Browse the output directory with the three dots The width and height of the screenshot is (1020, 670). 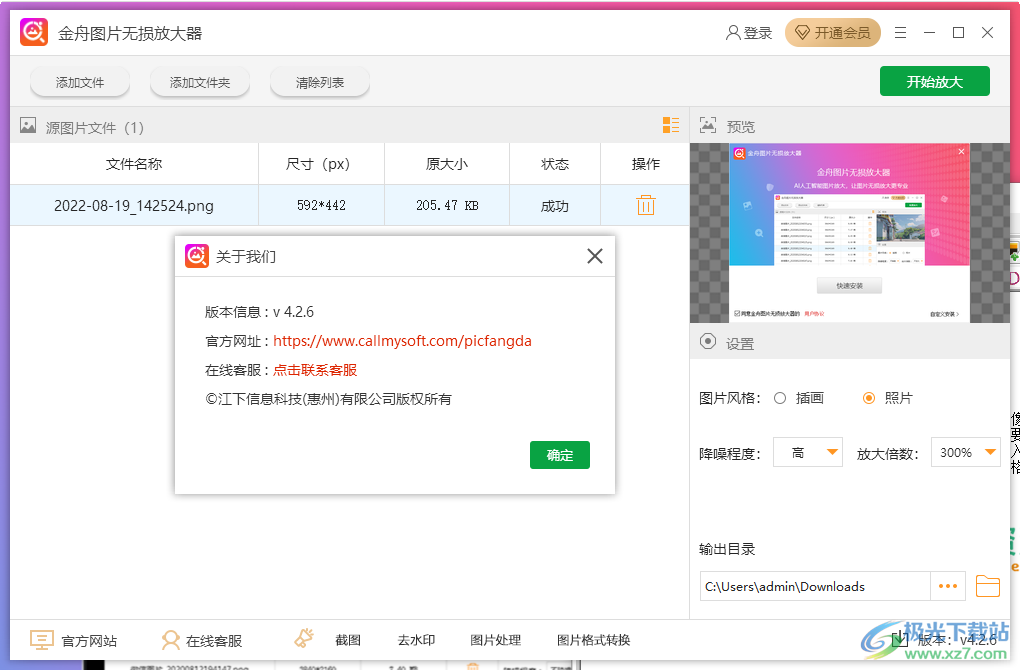click(948, 586)
